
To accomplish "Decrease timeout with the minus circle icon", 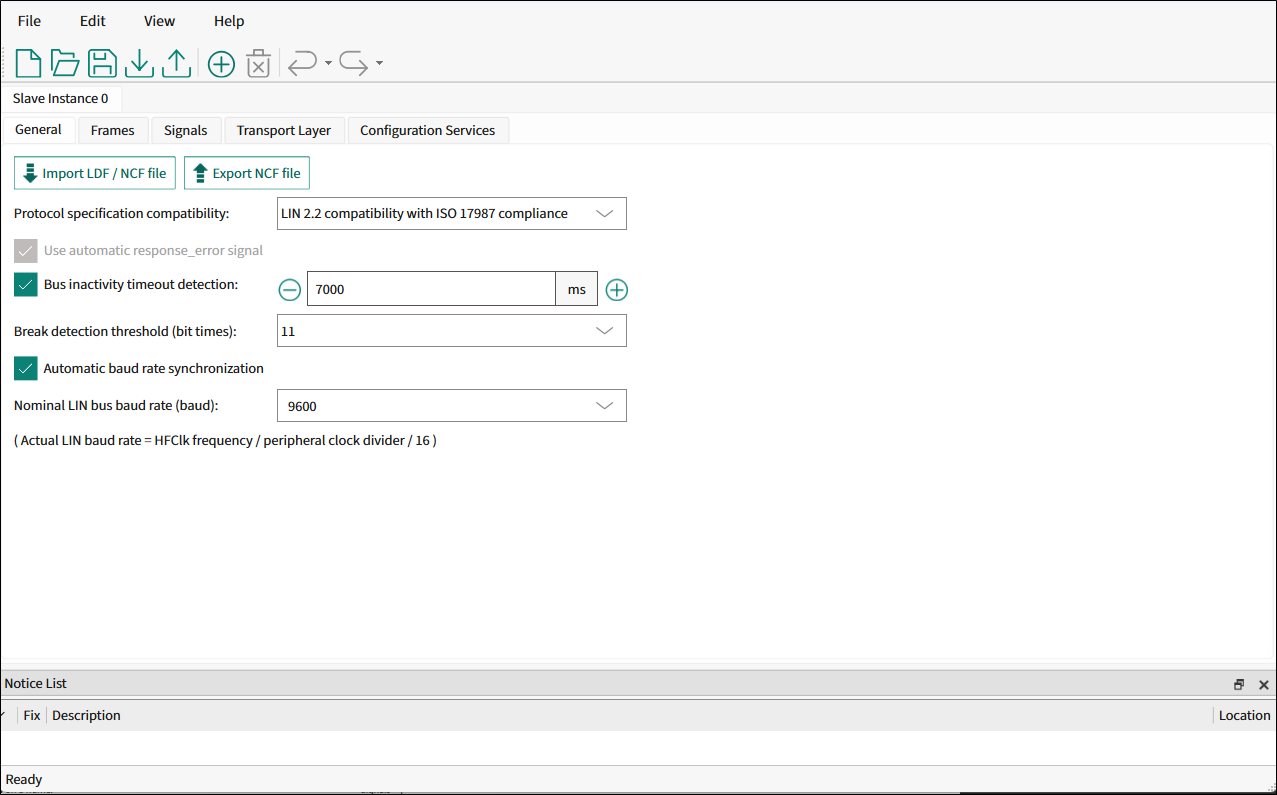I will point(289,290).
